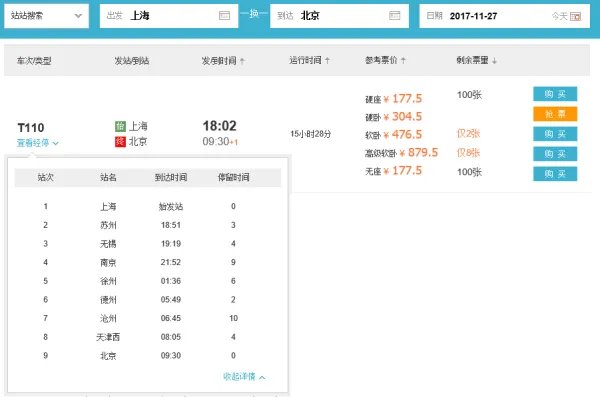Screen dimensions: 600x397
Task: Buy the 硬座 ¥177.5 ticket
Action: [555, 94]
